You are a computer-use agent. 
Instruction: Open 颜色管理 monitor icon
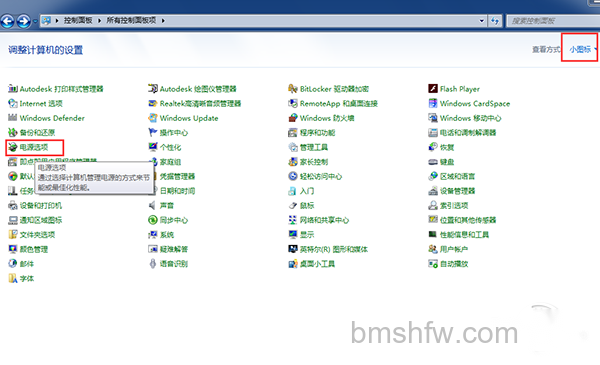tap(13, 249)
